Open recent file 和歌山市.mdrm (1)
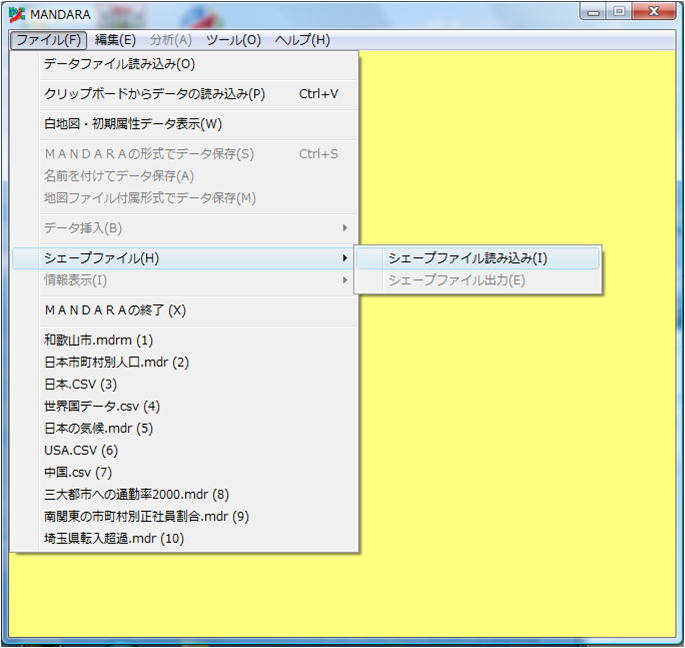Screen dimensions: 685x648 point(186,340)
